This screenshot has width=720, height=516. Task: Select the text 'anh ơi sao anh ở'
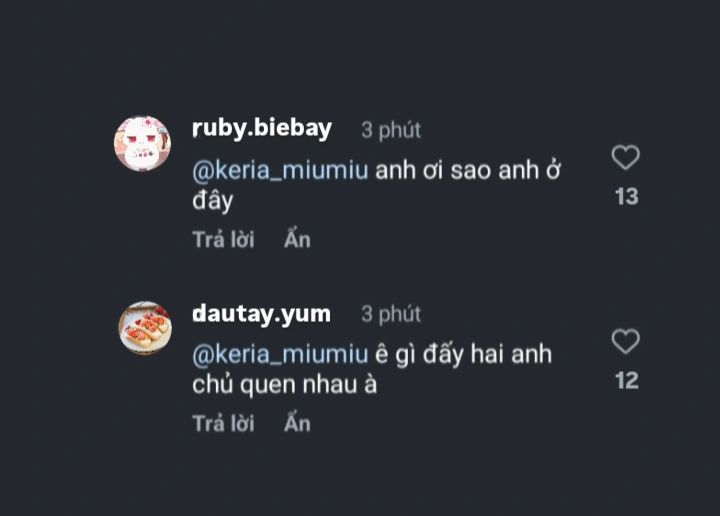468,170
